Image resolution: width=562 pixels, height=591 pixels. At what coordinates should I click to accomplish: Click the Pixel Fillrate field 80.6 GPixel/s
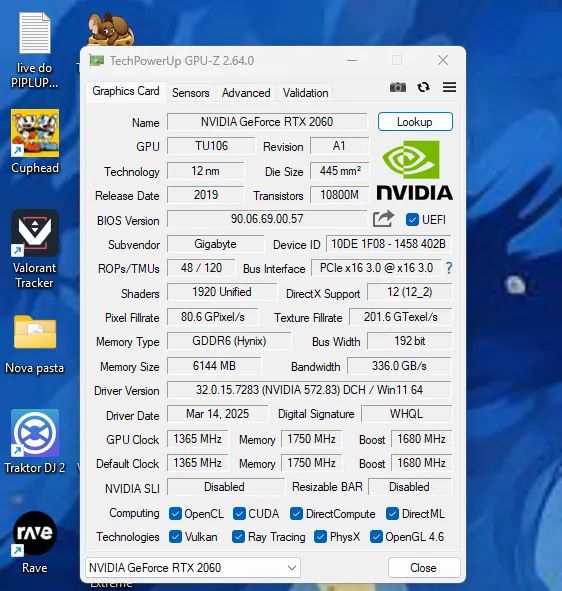[x=213, y=317]
